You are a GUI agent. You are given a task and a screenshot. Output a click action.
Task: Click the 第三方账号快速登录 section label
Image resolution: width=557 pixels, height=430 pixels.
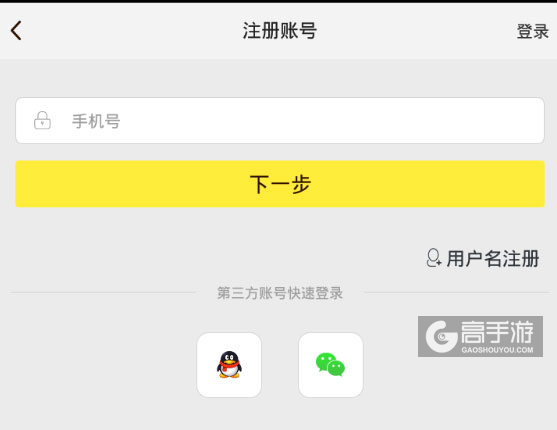tap(280, 294)
